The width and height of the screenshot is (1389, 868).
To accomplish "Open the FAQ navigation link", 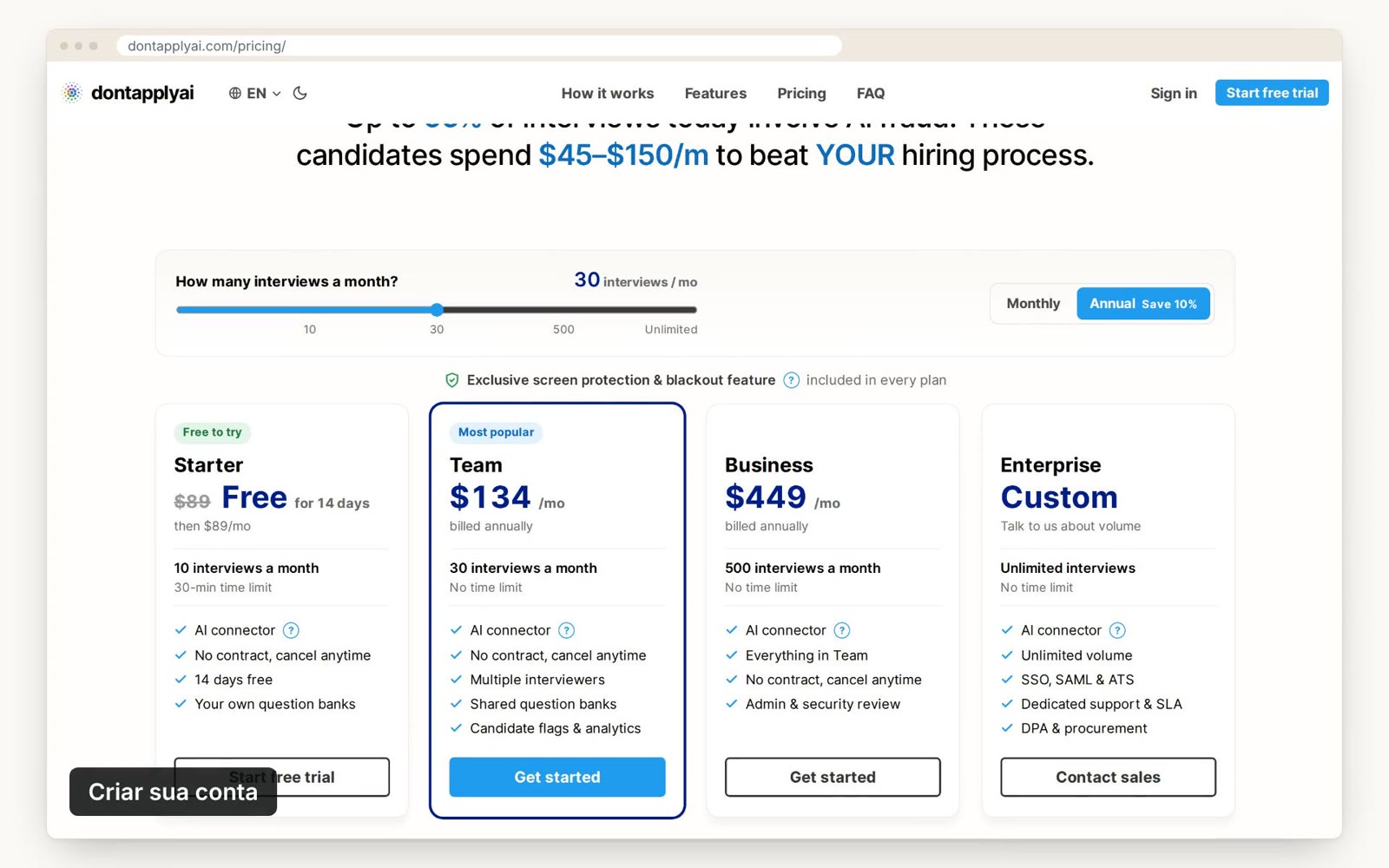I will tap(871, 93).
